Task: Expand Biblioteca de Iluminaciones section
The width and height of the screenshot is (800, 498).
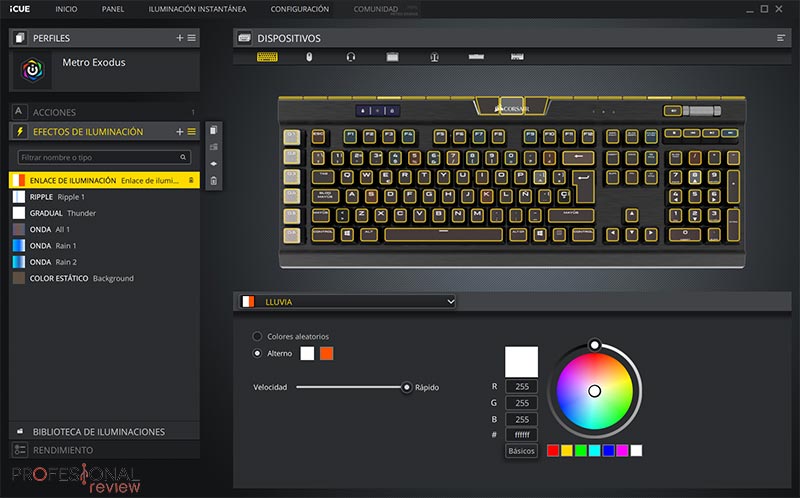Action: (x=104, y=432)
